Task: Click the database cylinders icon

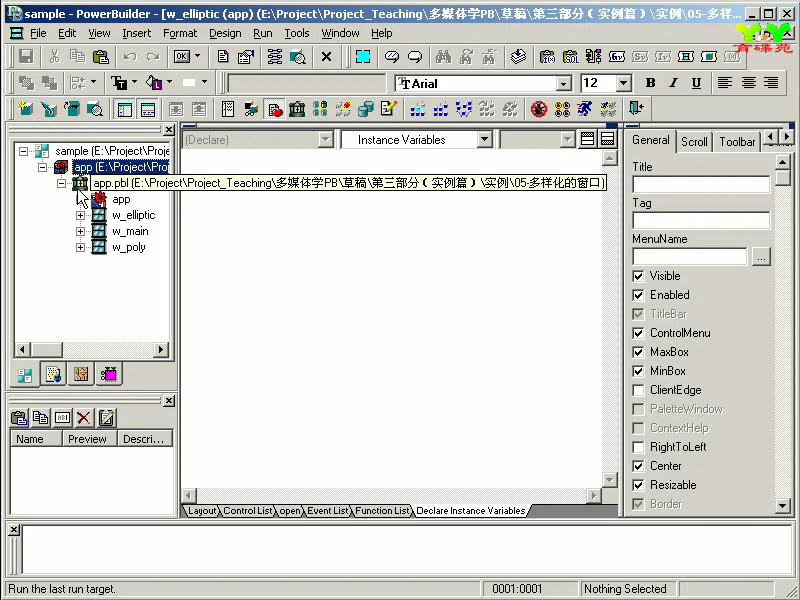Action: (365, 109)
